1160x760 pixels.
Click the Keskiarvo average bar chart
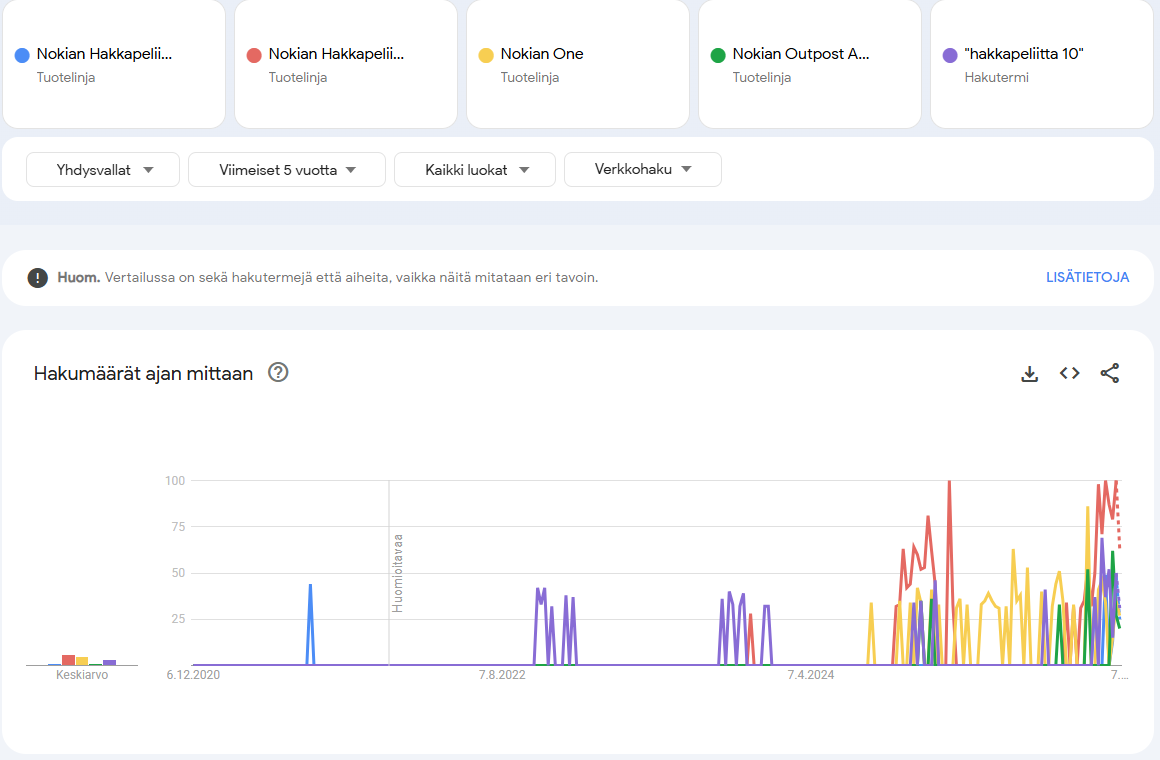[82, 660]
